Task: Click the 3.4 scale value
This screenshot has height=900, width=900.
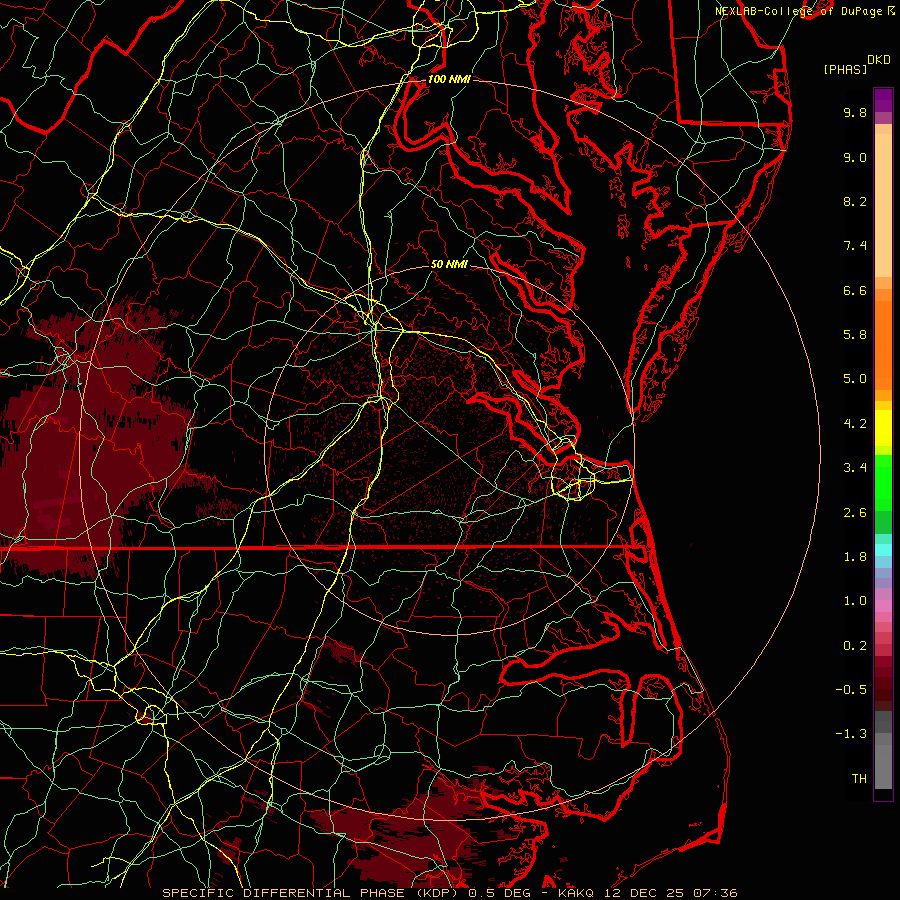Action: pos(855,468)
